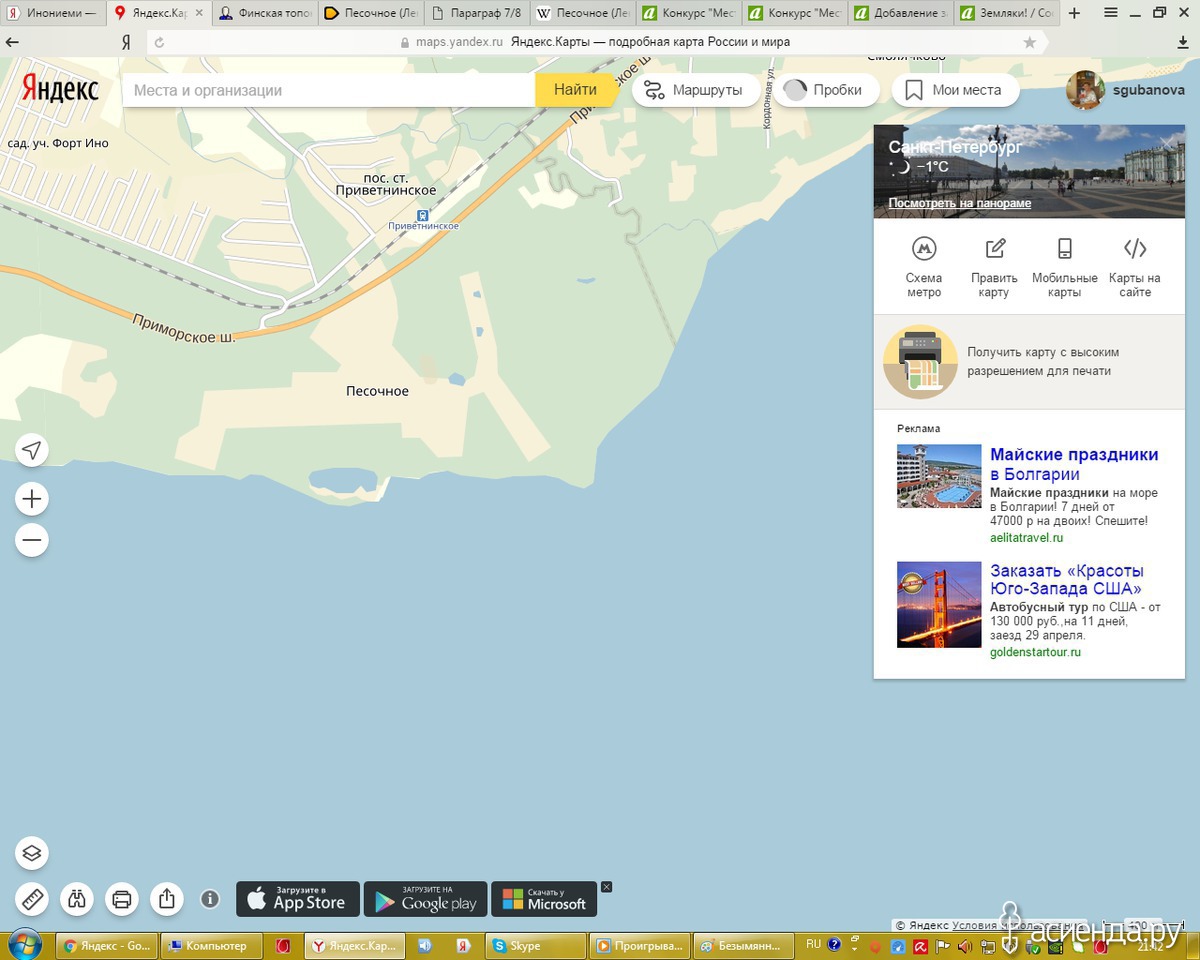Open the panorama binoculars tool
Image resolution: width=1200 pixels, height=960 pixels.
click(x=77, y=899)
